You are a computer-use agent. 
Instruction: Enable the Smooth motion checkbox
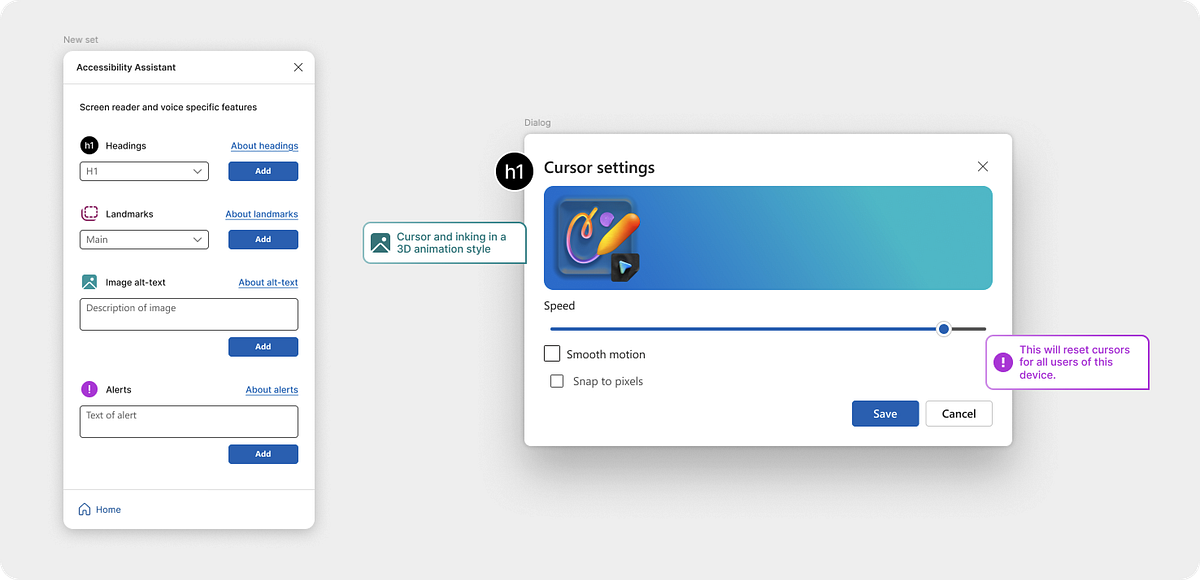coord(552,353)
